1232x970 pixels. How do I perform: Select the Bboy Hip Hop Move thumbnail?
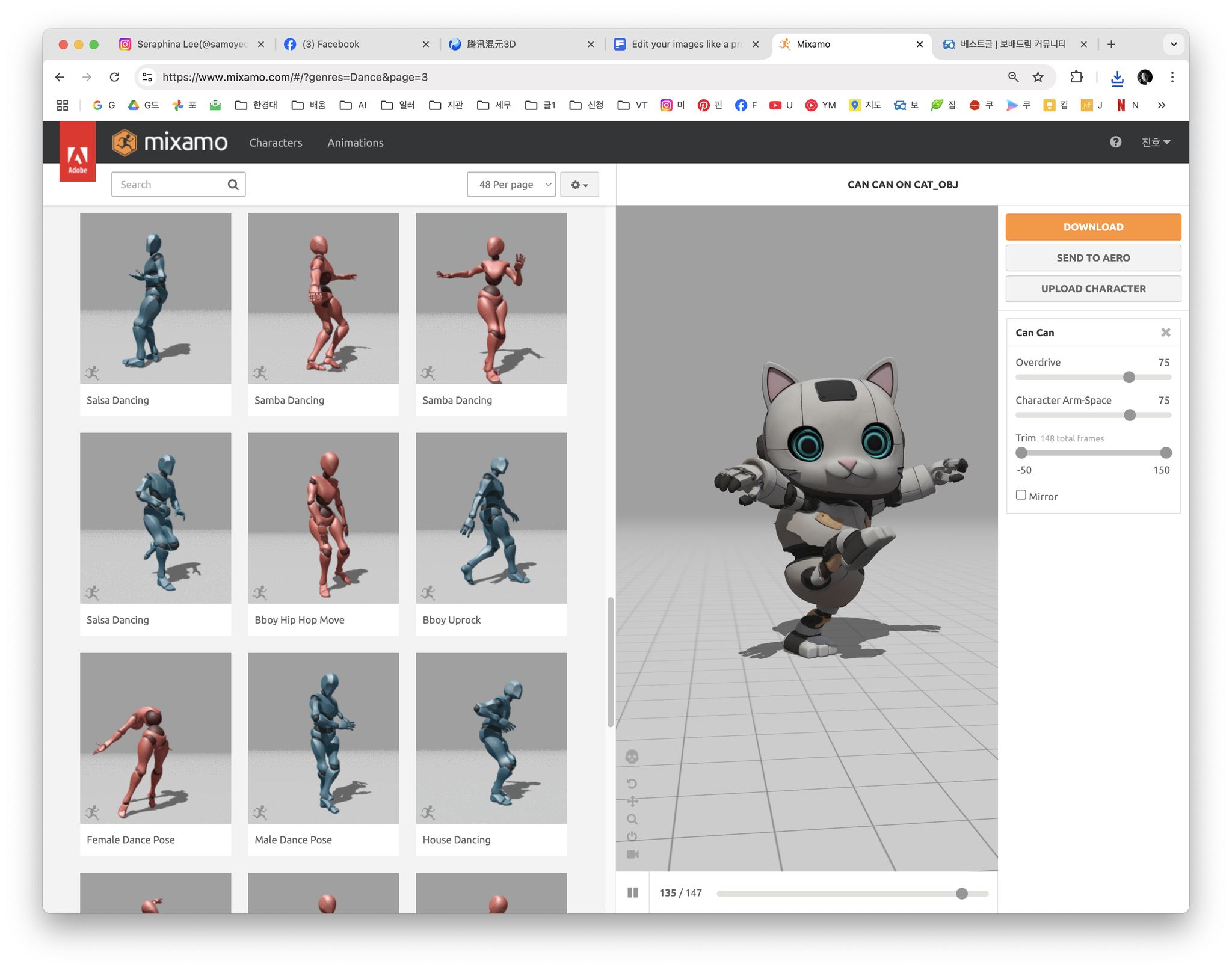click(323, 518)
